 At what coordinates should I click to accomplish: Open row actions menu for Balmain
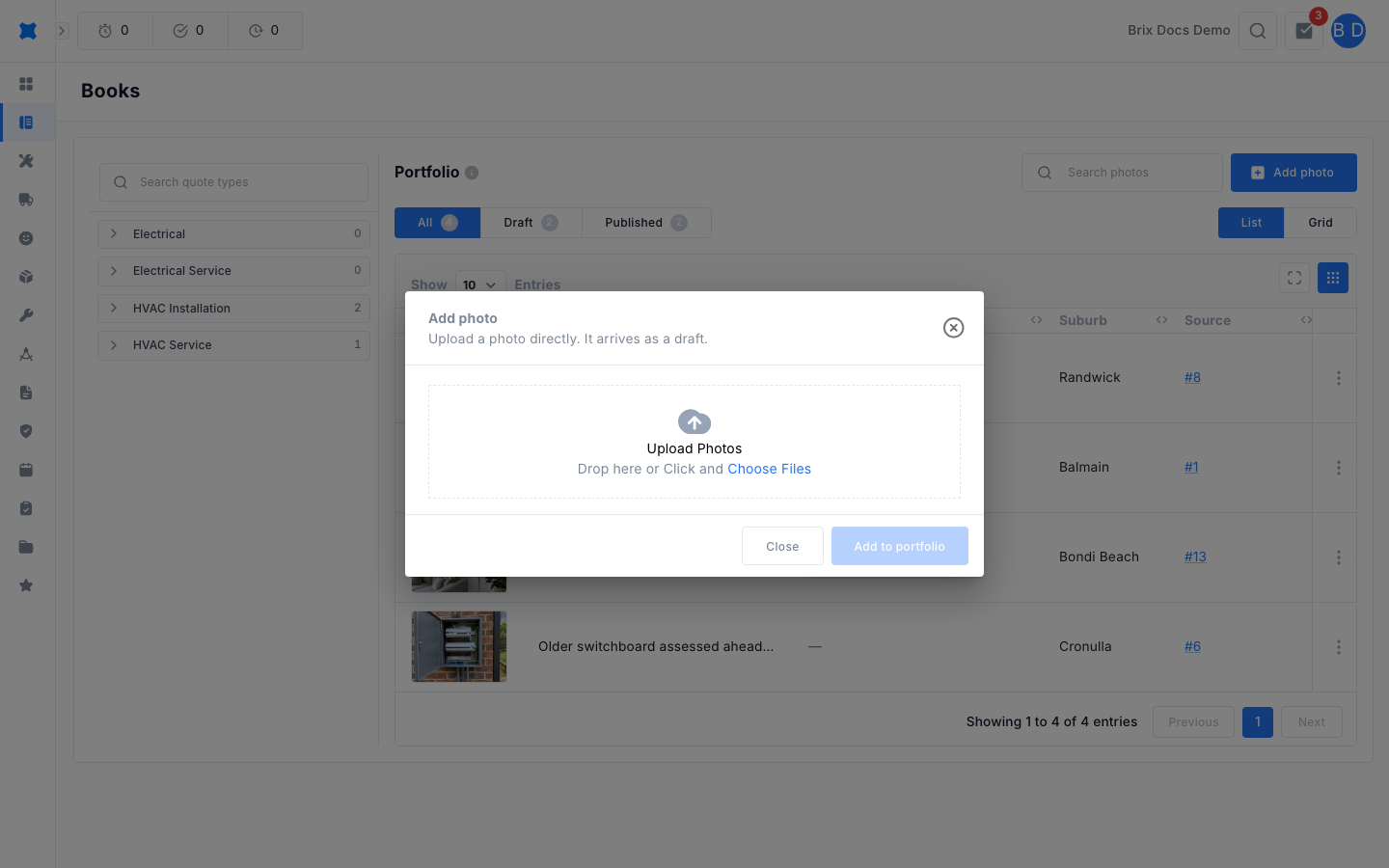tap(1338, 468)
